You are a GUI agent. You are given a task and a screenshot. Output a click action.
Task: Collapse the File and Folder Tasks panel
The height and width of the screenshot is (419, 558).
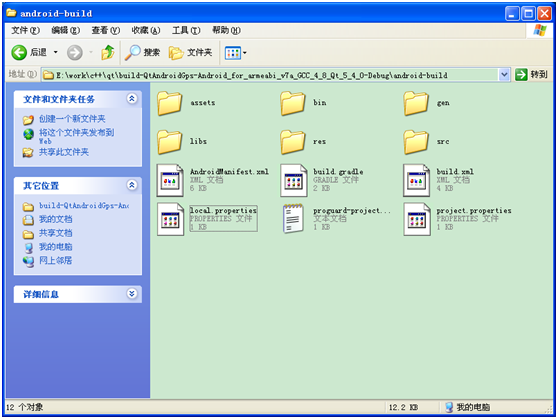[132, 99]
